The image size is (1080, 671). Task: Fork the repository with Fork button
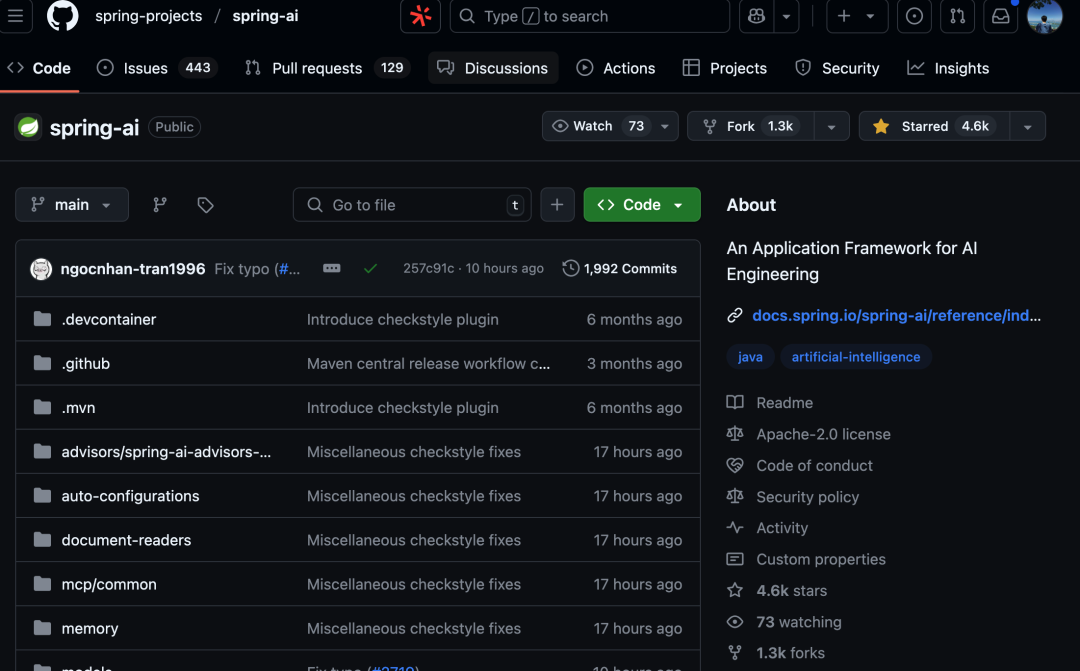point(751,126)
